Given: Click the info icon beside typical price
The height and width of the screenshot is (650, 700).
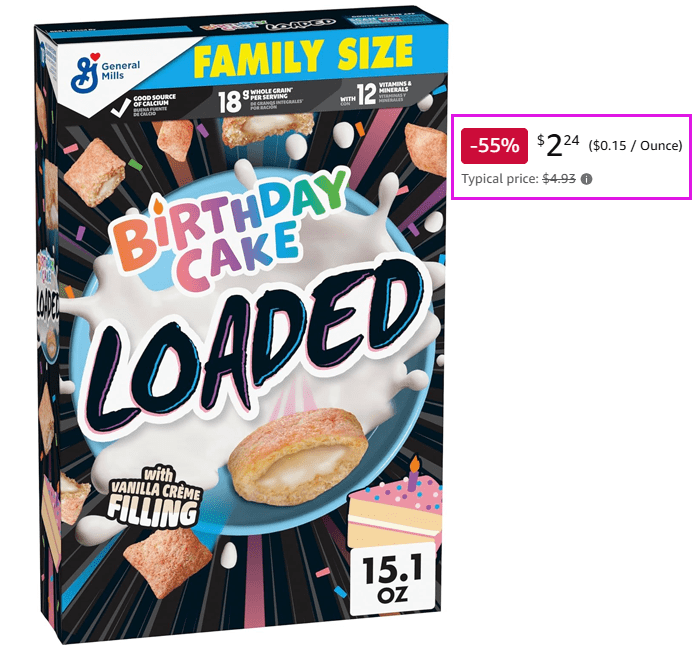Looking at the screenshot, I should pyautogui.click(x=587, y=179).
